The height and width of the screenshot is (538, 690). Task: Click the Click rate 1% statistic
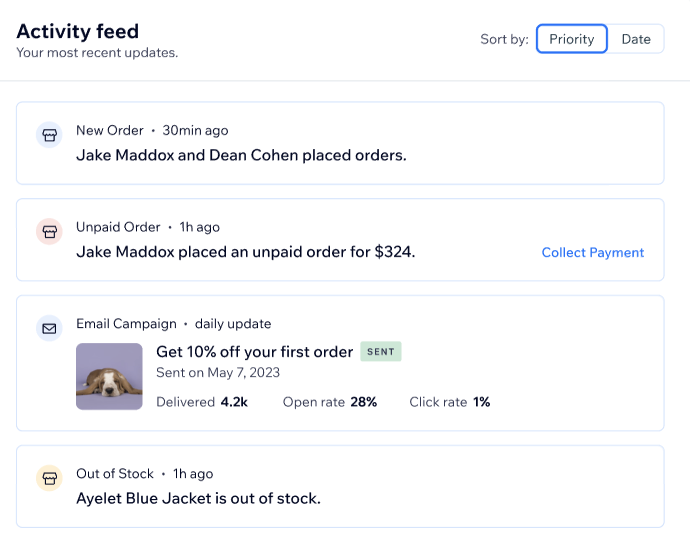450,402
